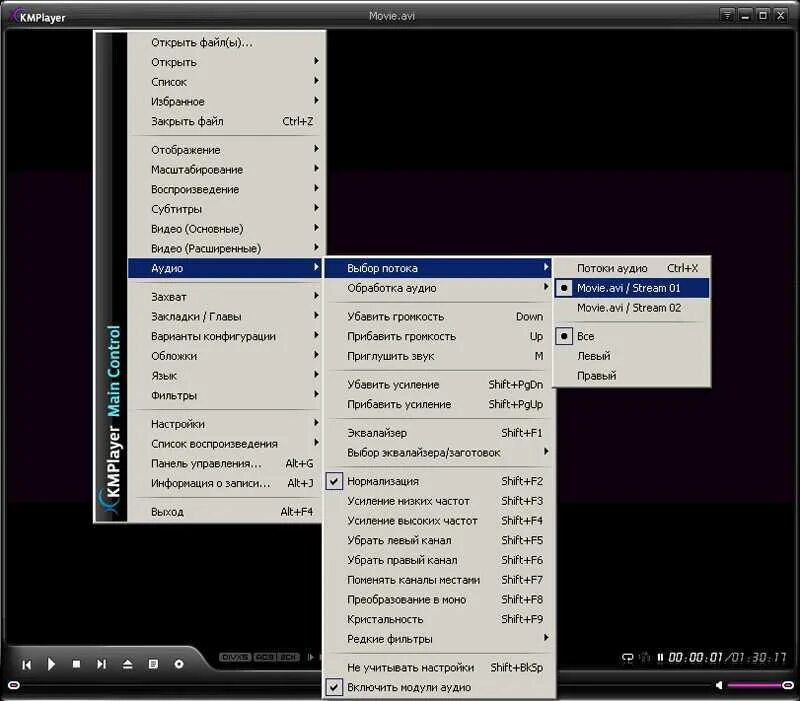Enable Усиление низких частот
Screen dimensions: 800x701
[x=439, y=501]
